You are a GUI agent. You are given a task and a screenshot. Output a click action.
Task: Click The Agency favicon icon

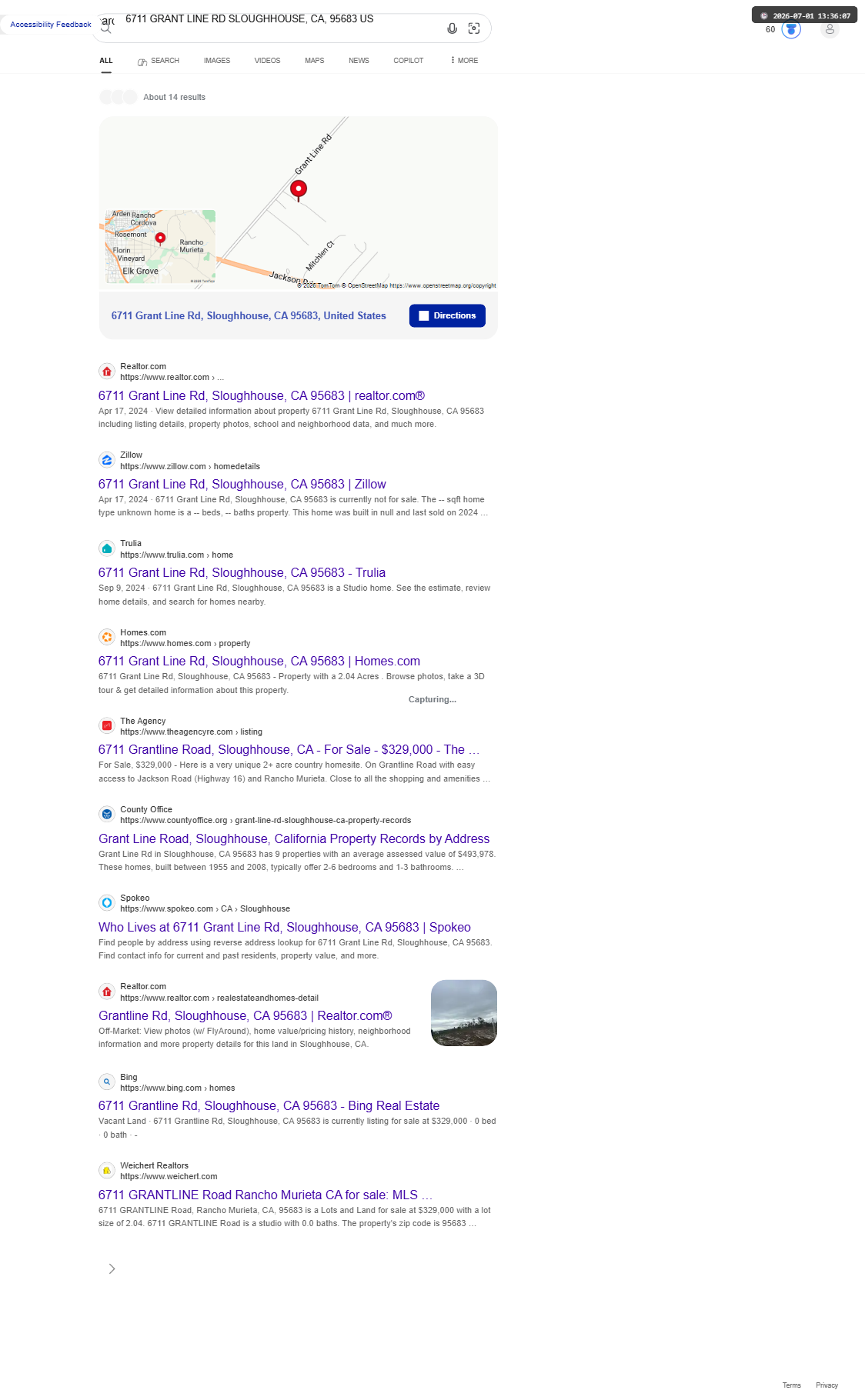(107, 725)
